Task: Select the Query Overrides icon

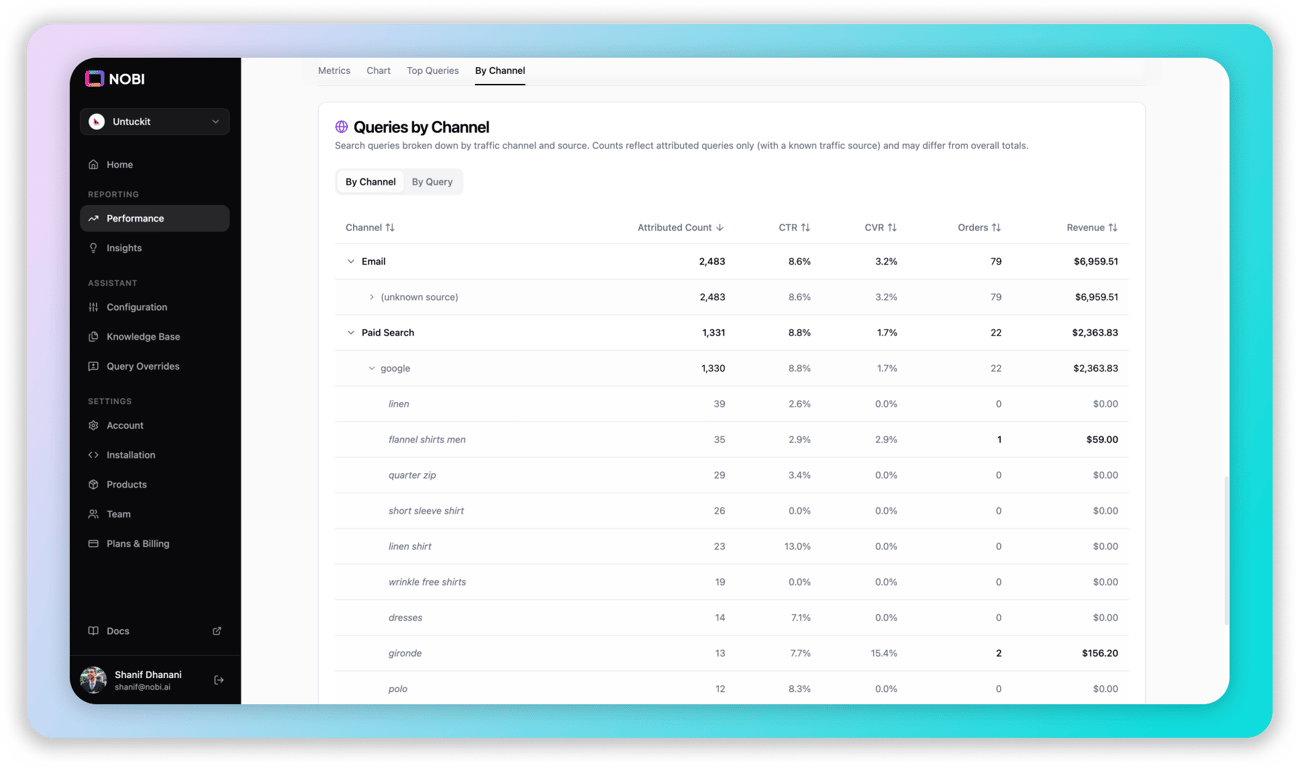Action: [x=92, y=366]
